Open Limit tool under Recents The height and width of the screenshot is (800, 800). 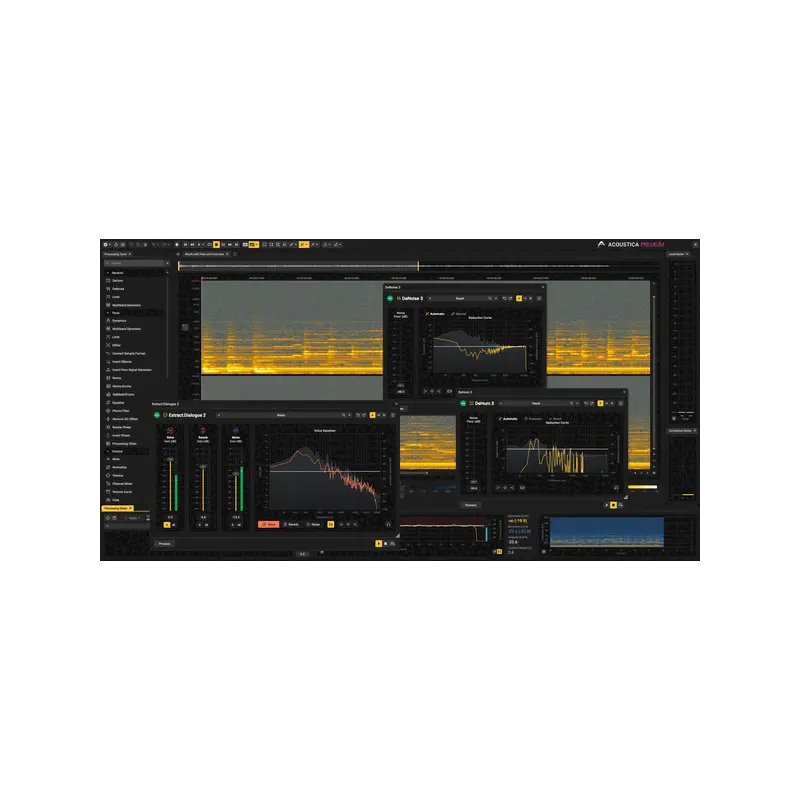(116, 297)
